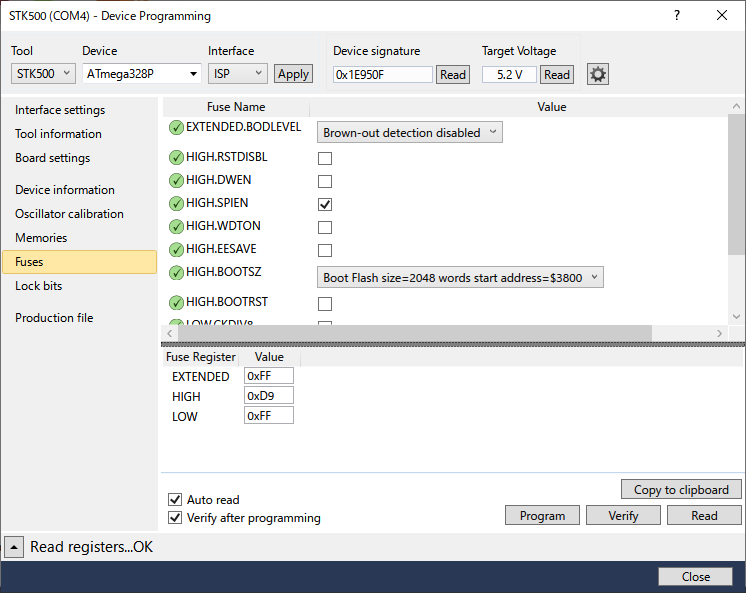Click the HIGH.DWEN green status checkmark
Screen dimensions: 746x593
pos(176,180)
